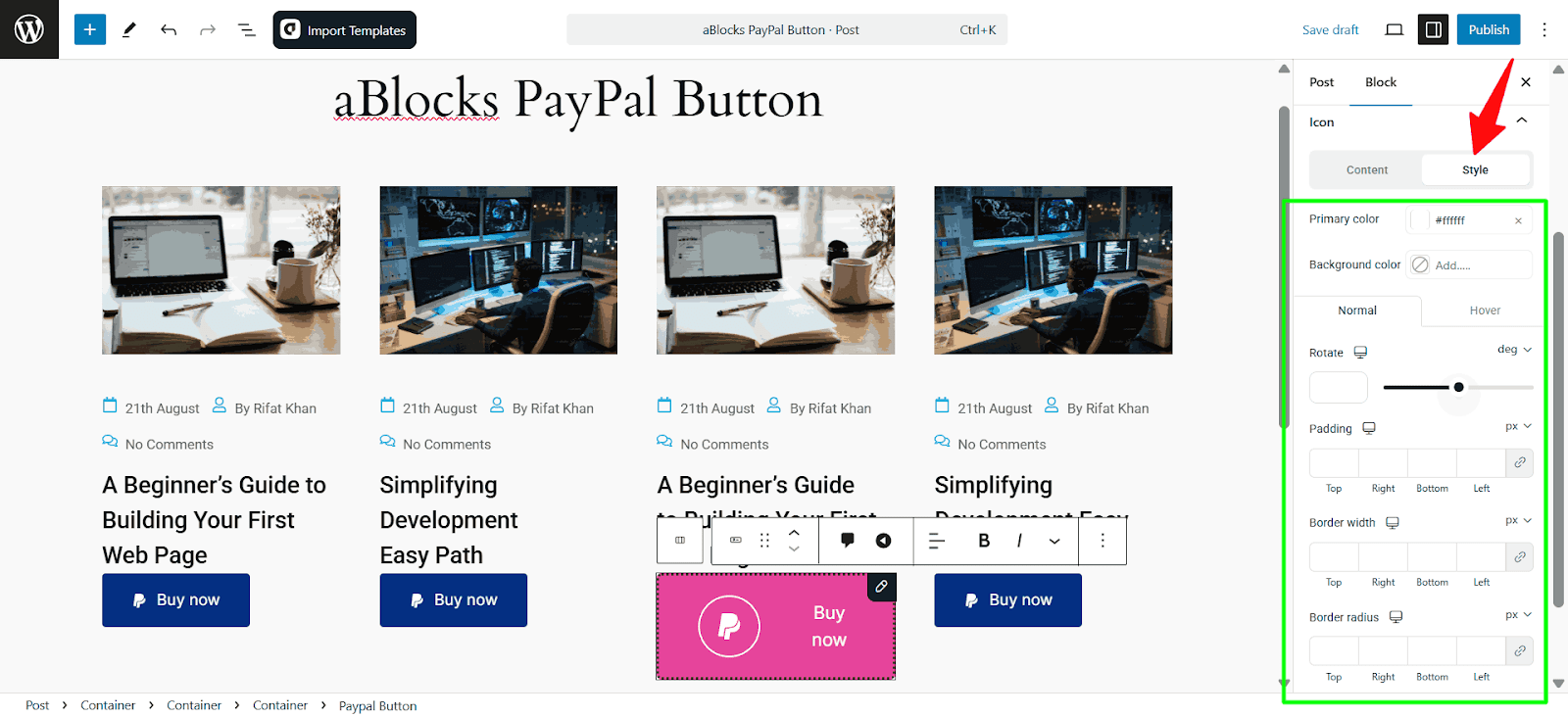Click the round left-arrow toolbar icon

pyautogui.click(x=883, y=540)
